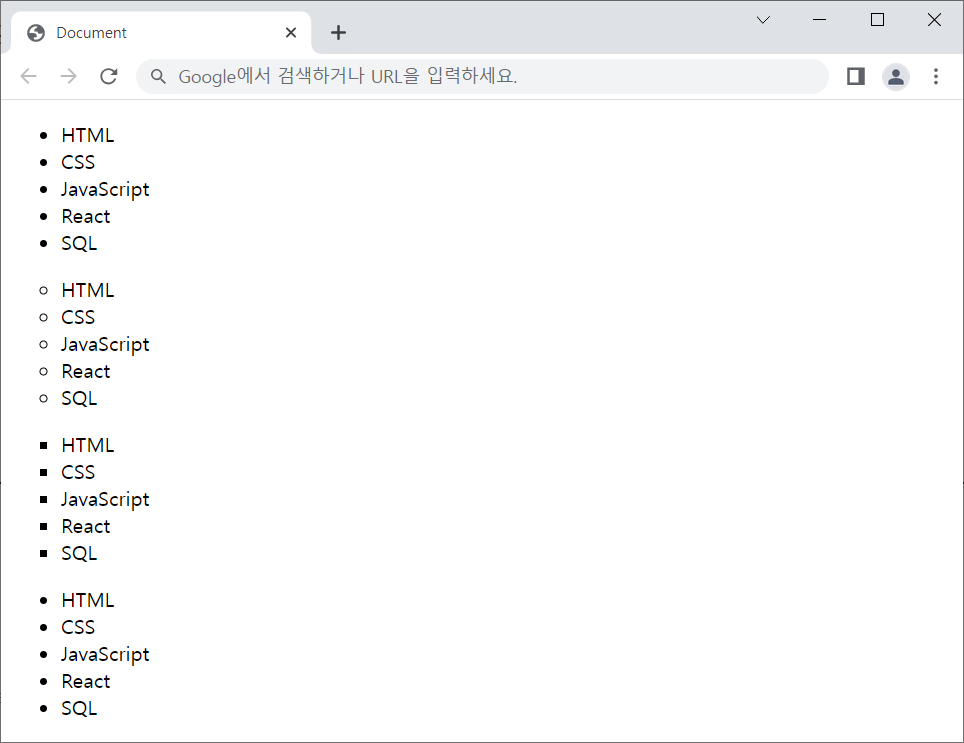The width and height of the screenshot is (964, 743).
Task: Click the browser back arrow
Action: pyautogui.click(x=29, y=76)
